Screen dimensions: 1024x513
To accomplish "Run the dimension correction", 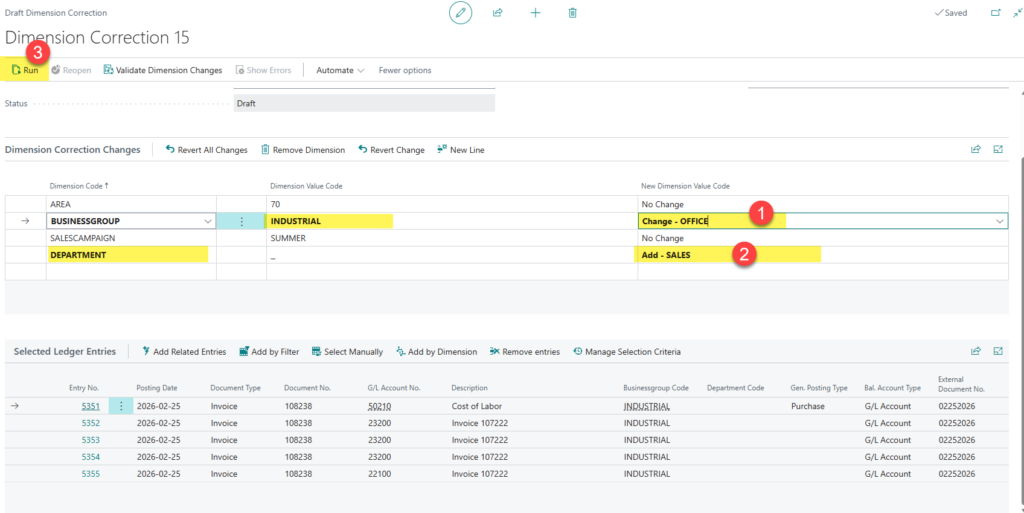I will pyautogui.click(x=26, y=70).
